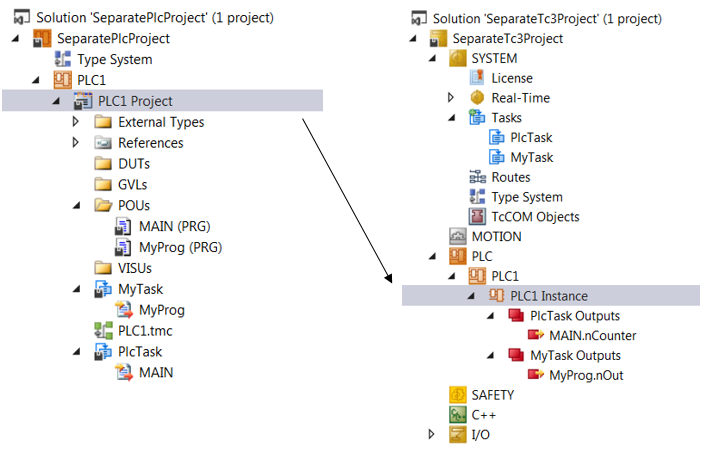Click the Tasks icon under SYSTEM
Image resolution: width=713 pixels, height=453 pixels.
pos(477,117)
